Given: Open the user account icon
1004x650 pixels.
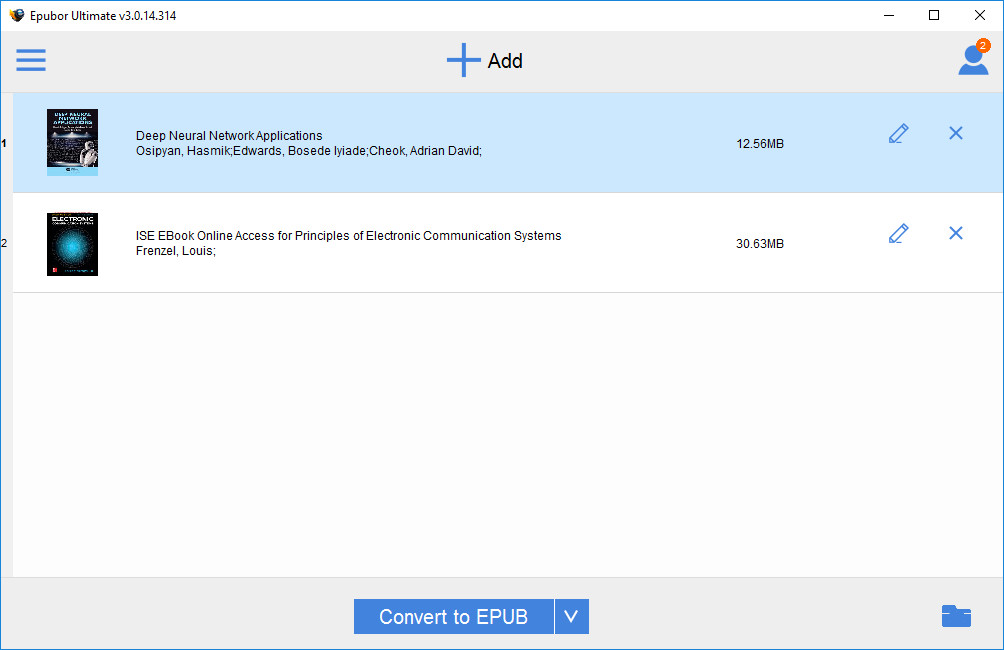Looking at the screenshot, I should click(973, 58).
